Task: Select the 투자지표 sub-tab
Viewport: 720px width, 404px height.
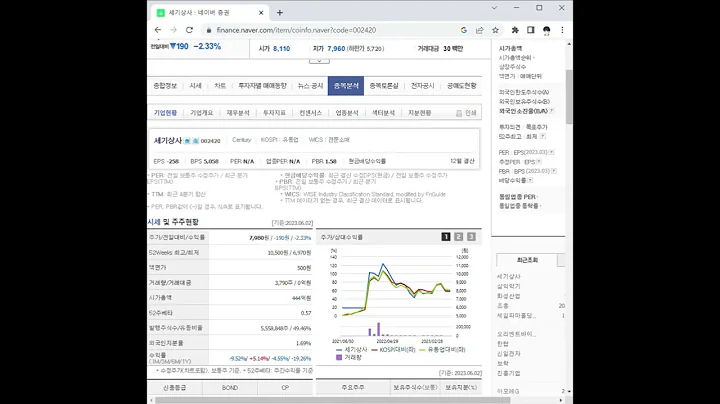Action: click(274, 113)
